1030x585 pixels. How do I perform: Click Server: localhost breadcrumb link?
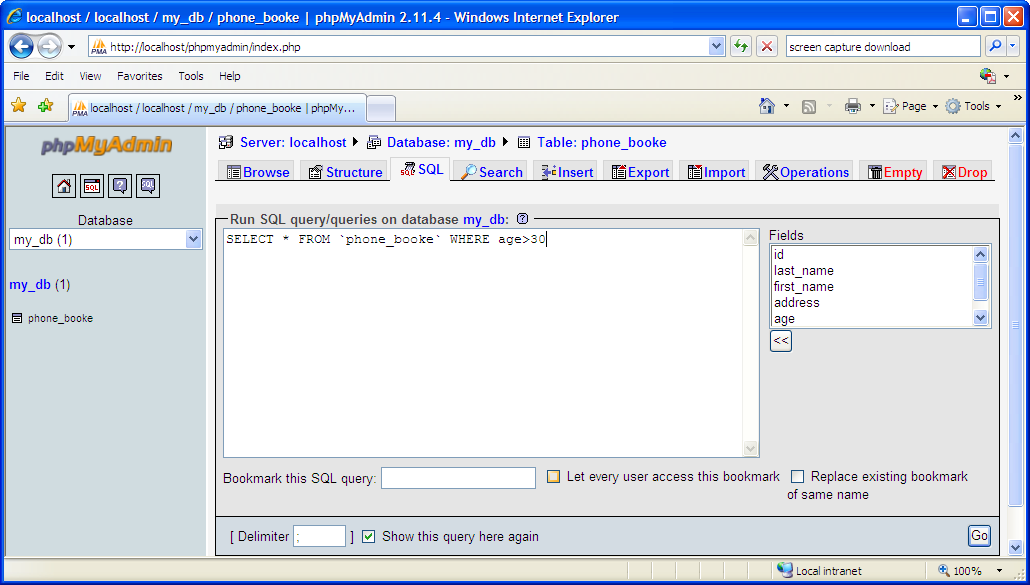coord(293,142)
